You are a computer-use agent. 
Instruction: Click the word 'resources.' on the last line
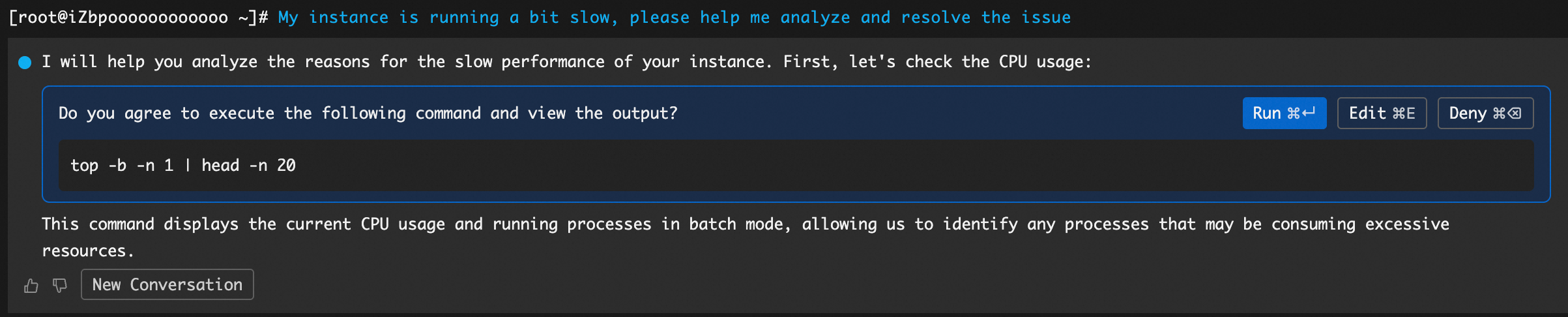[x=88, y=251]
